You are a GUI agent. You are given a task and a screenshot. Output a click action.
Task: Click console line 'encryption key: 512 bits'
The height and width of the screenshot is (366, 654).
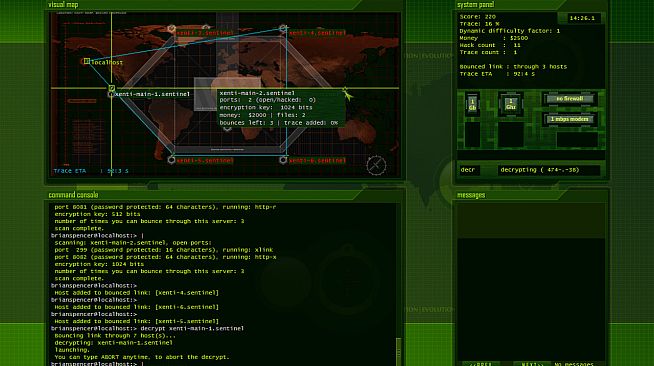(x=97, y=214)
